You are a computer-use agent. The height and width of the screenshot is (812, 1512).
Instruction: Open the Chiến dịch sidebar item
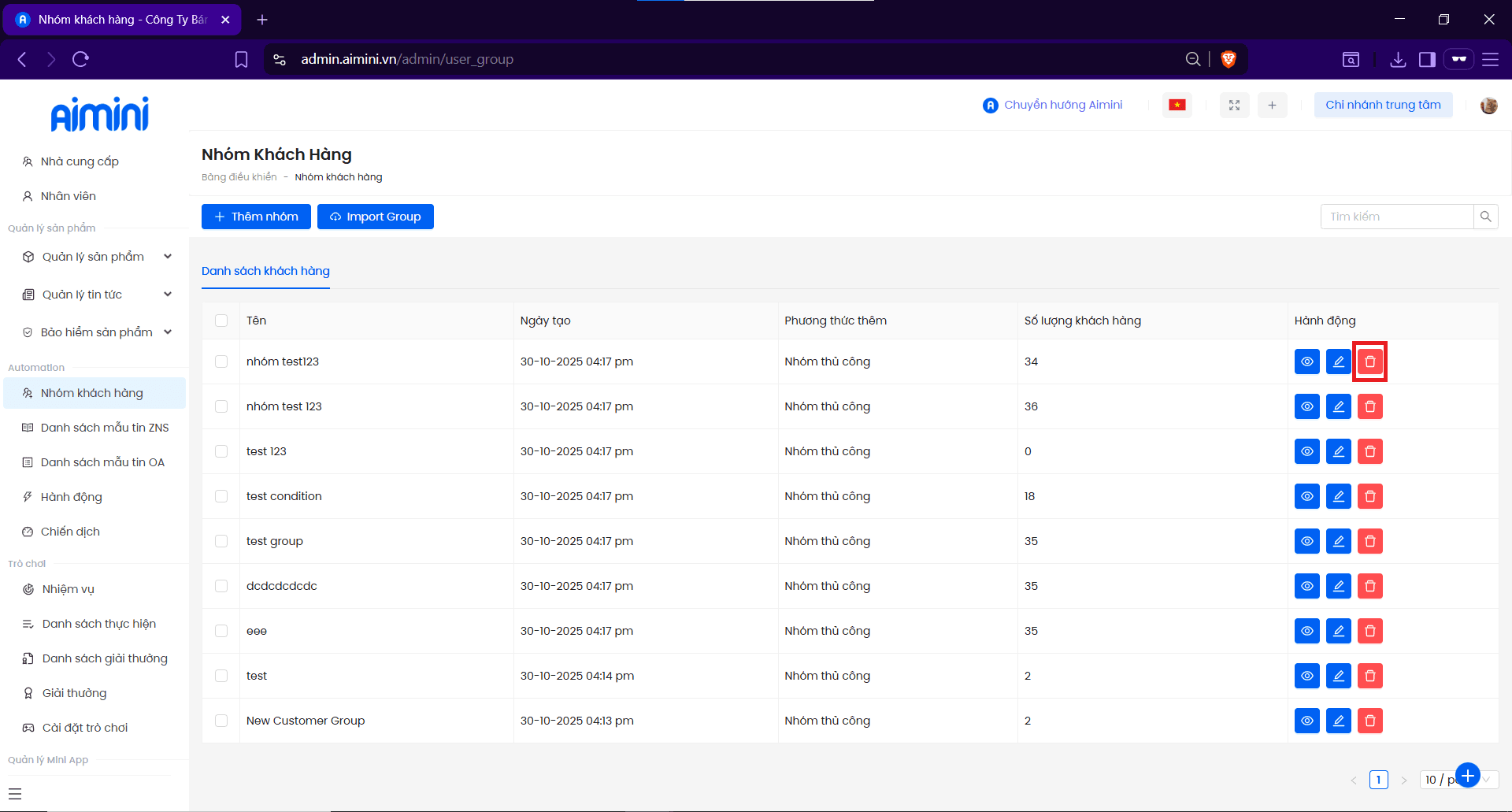70,532
